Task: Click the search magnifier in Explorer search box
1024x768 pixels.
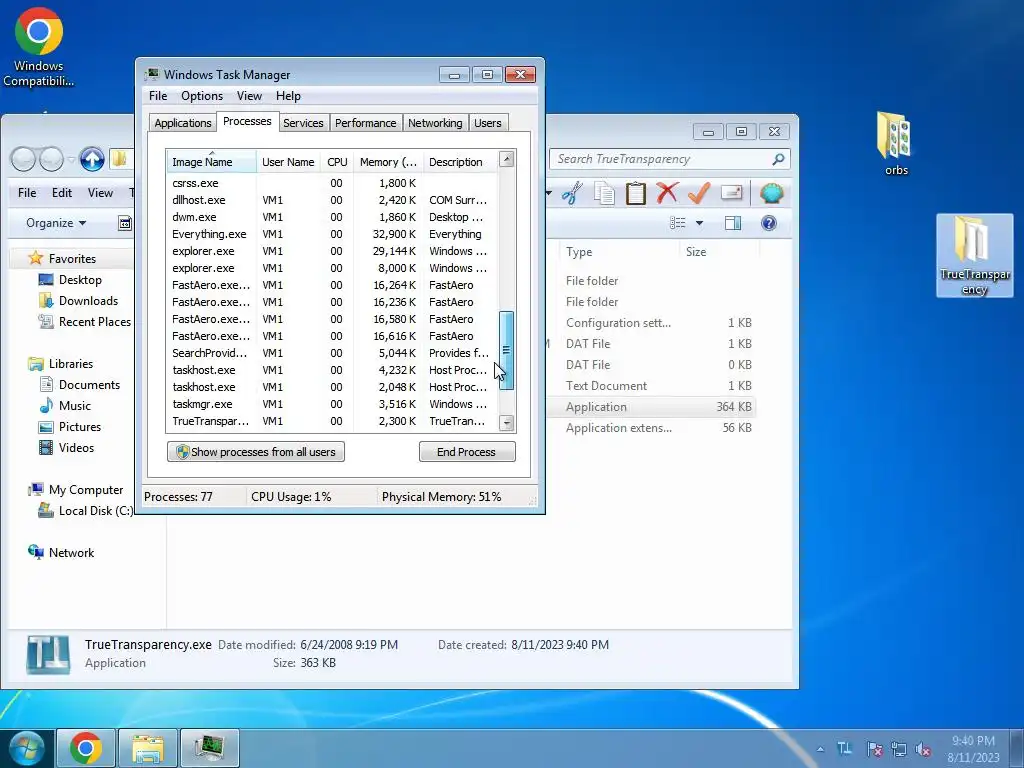Action: tap(778, 159)
